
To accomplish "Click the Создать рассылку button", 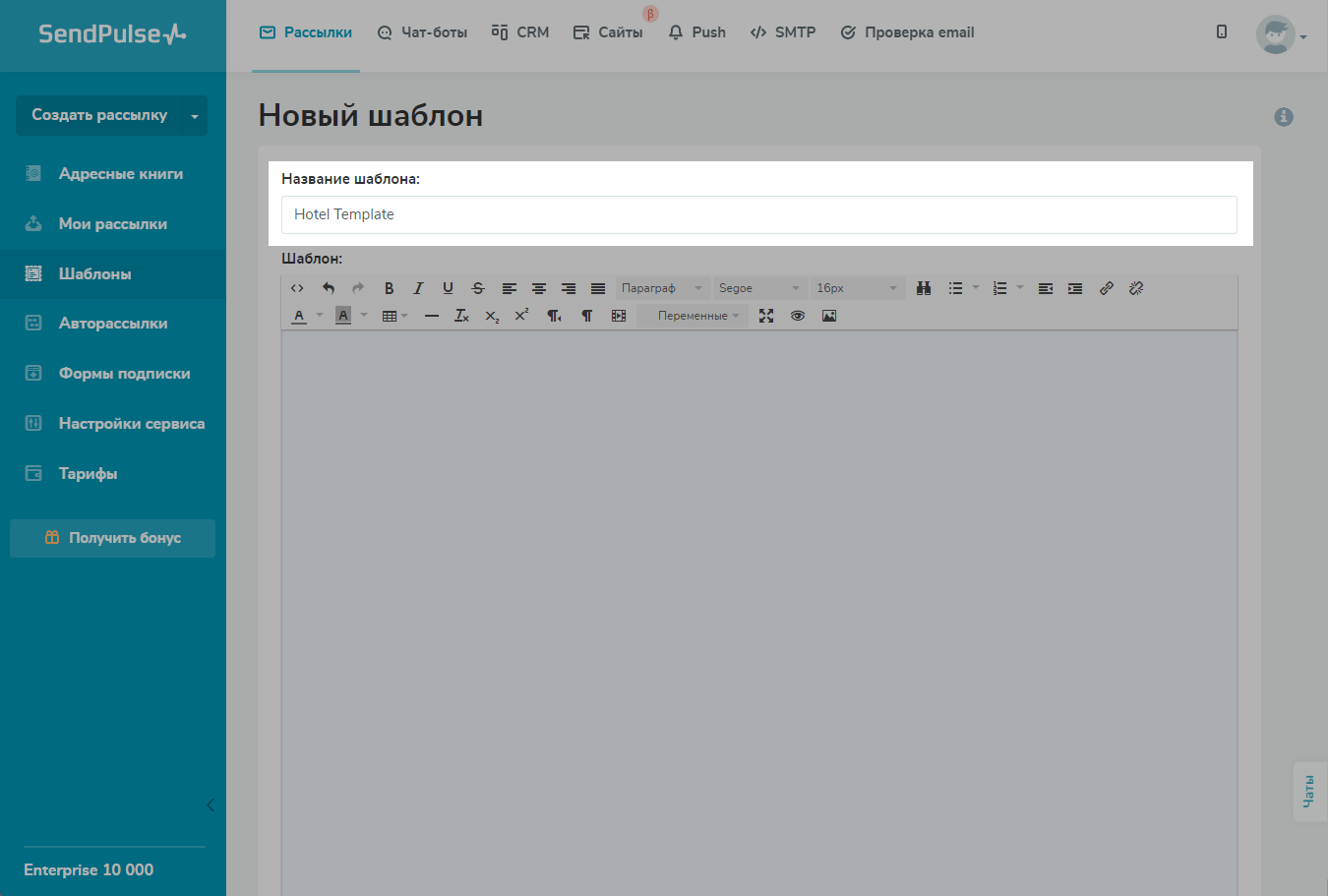I will pos(98,115).
